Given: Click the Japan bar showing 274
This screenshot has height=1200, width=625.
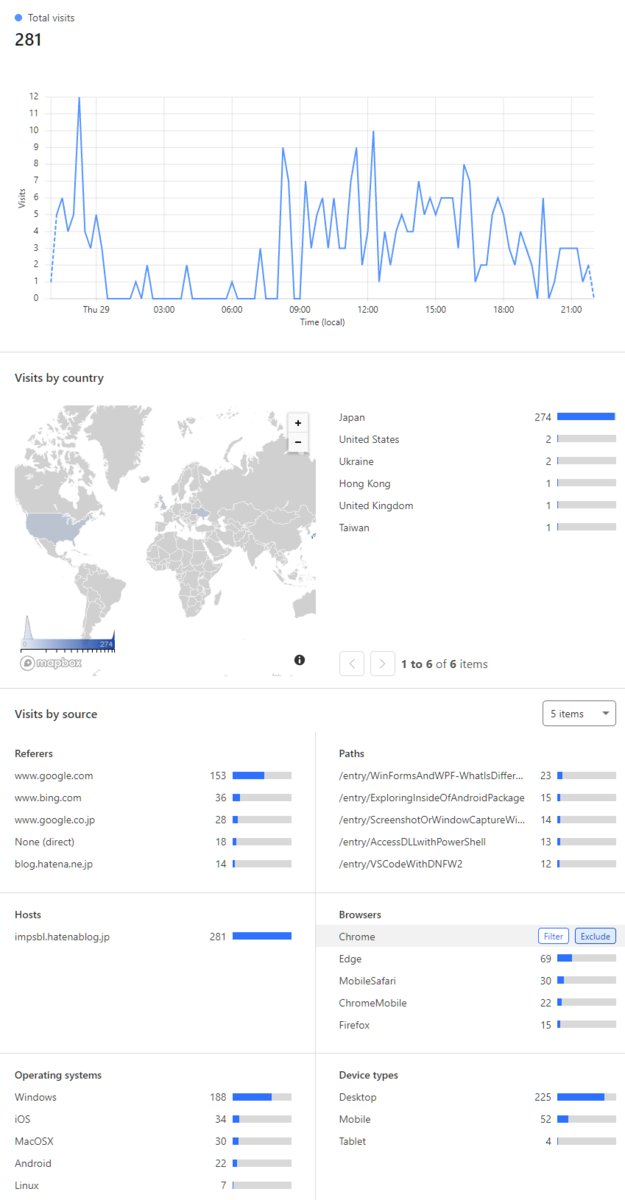Looking at the screenshot, I should pos(586,418).
